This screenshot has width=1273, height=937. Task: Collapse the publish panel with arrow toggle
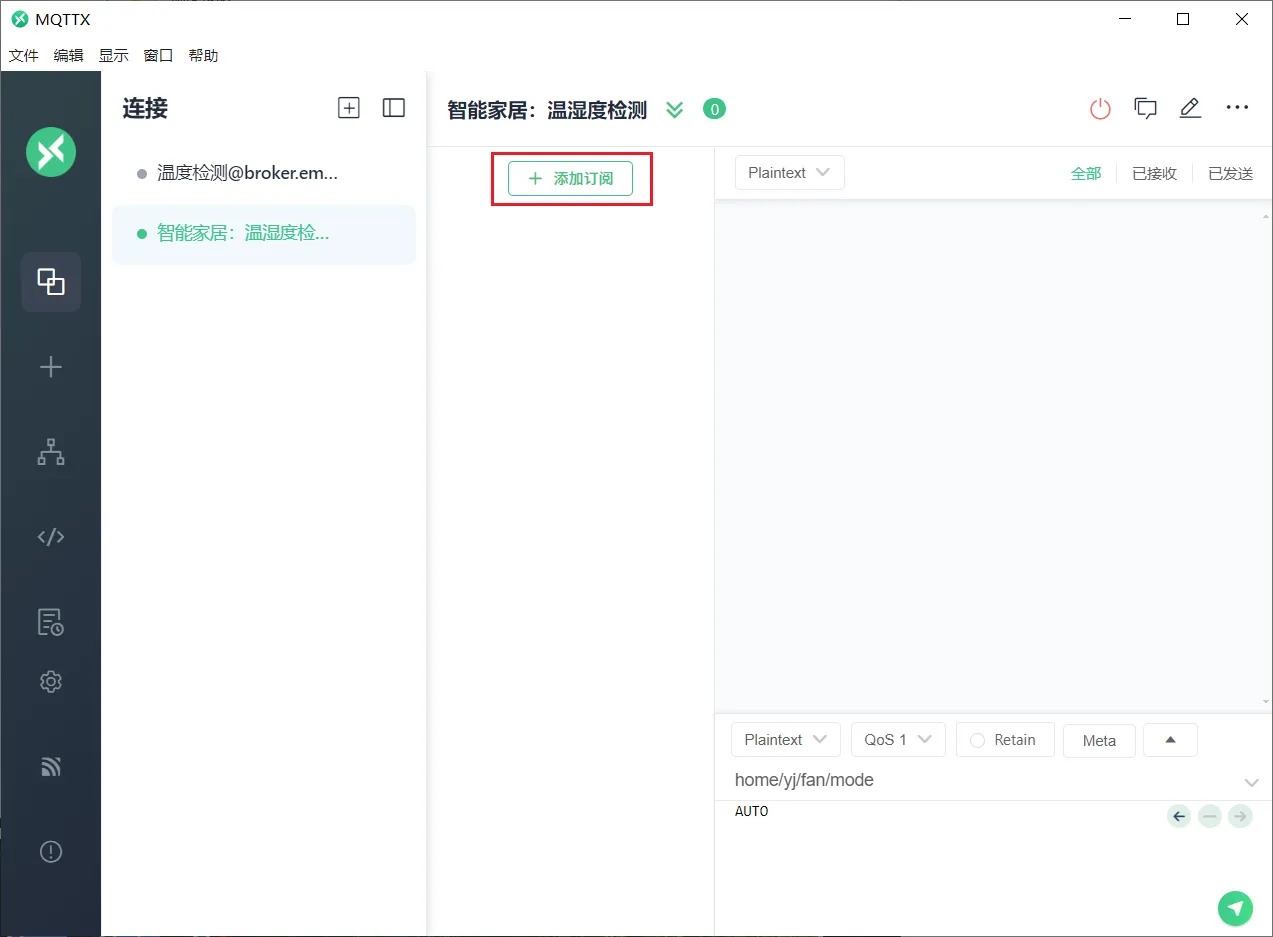(1169, 739)
